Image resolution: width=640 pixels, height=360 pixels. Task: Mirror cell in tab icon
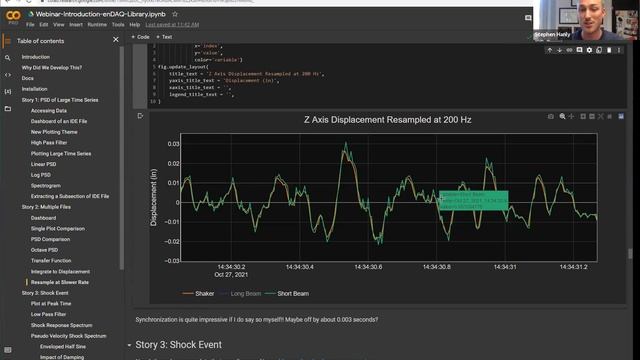click(x=599, y=50)
